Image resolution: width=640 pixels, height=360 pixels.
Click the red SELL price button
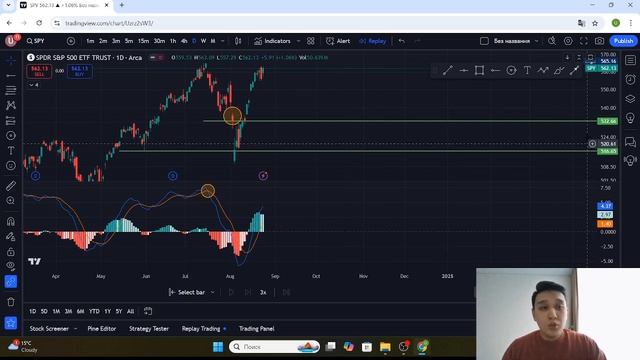pyautogui.click(x=39, y=71)
